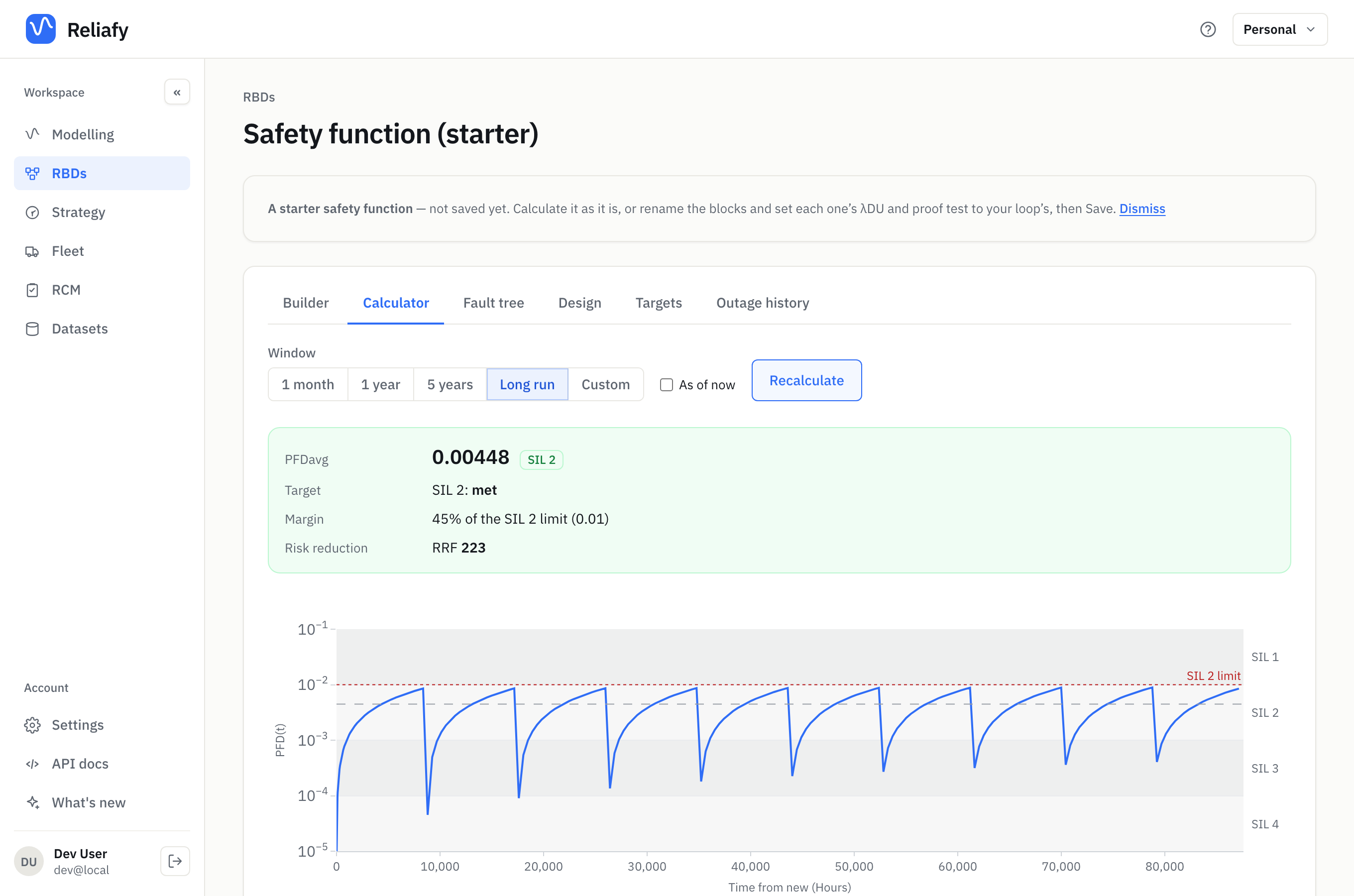1354x896 pixels.
Task: Choose the 5 years window segment
Action: click(x=450, y=385)
